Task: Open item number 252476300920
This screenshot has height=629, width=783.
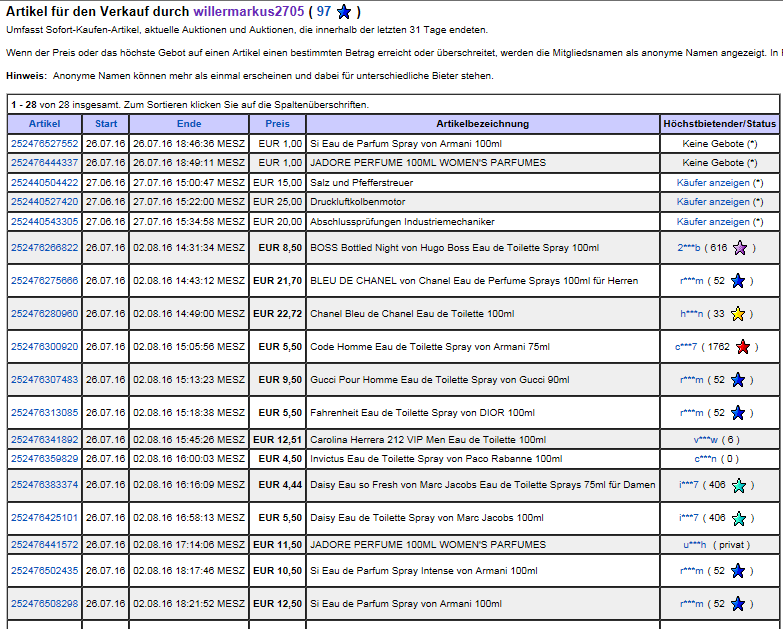Action: pyautogui.click(x=44, y=346)
